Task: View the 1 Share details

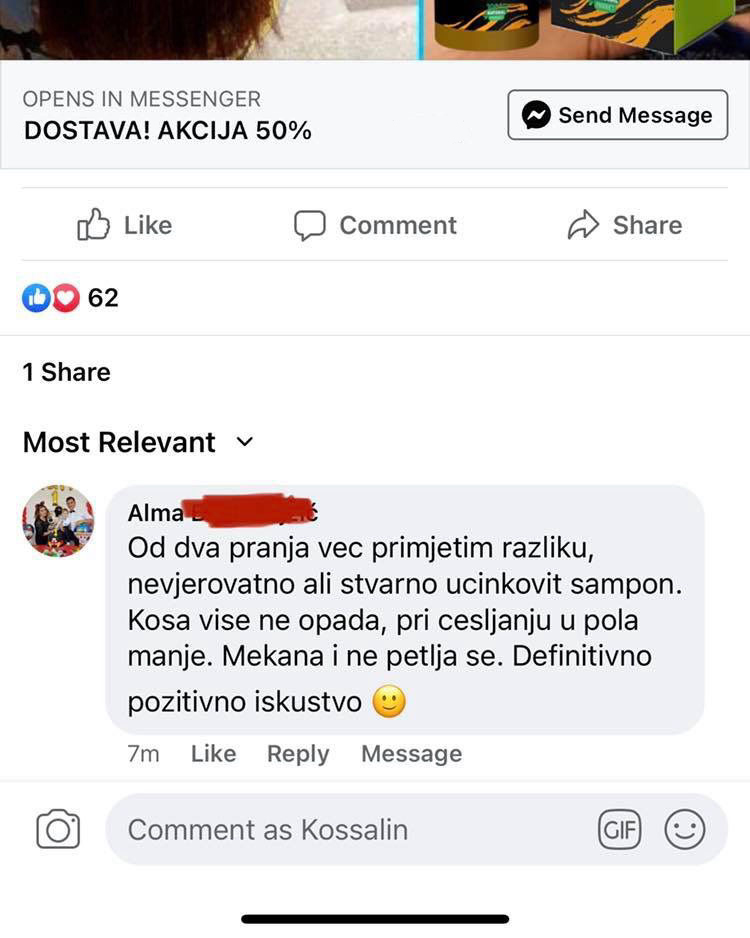Action: pyautogui.click(x=66, y=372)
